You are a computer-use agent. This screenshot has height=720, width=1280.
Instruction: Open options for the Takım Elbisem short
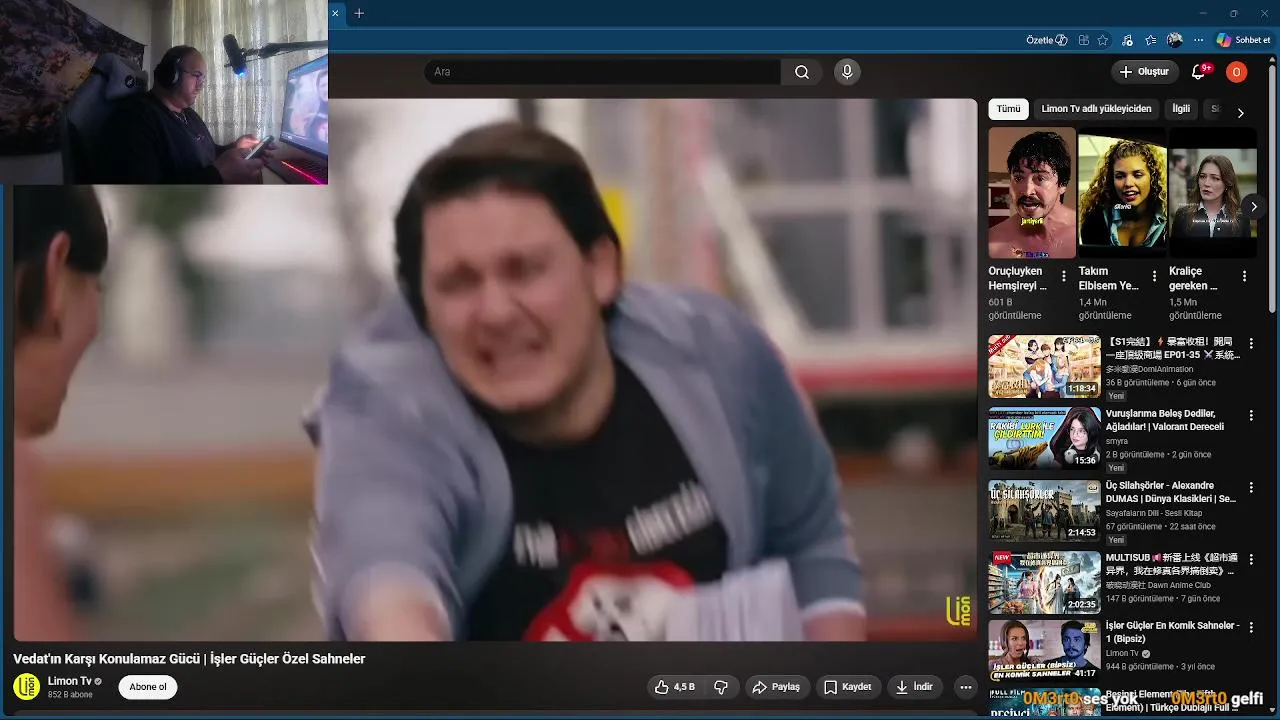pos(1154,277)
